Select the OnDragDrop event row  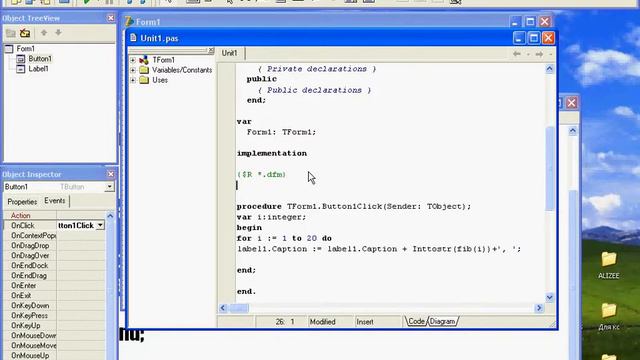click(x=54, y=246)
